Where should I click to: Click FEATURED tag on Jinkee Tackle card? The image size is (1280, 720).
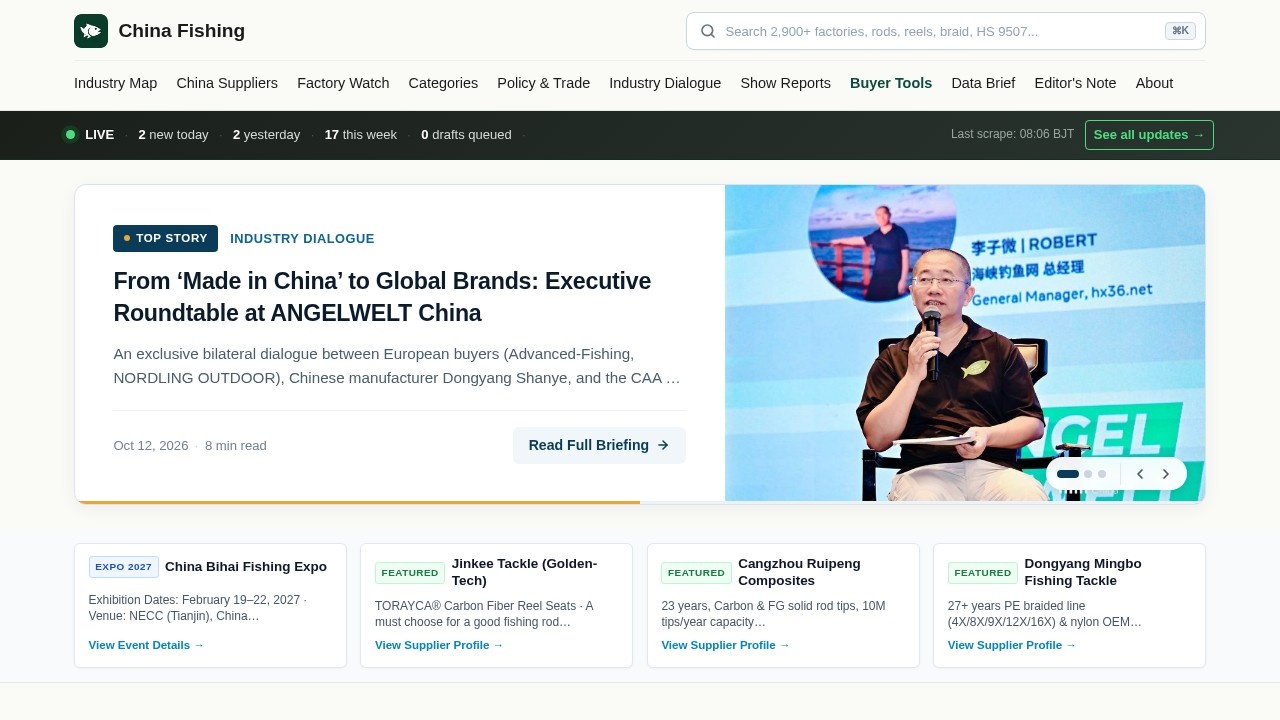(x=410, y=573)
